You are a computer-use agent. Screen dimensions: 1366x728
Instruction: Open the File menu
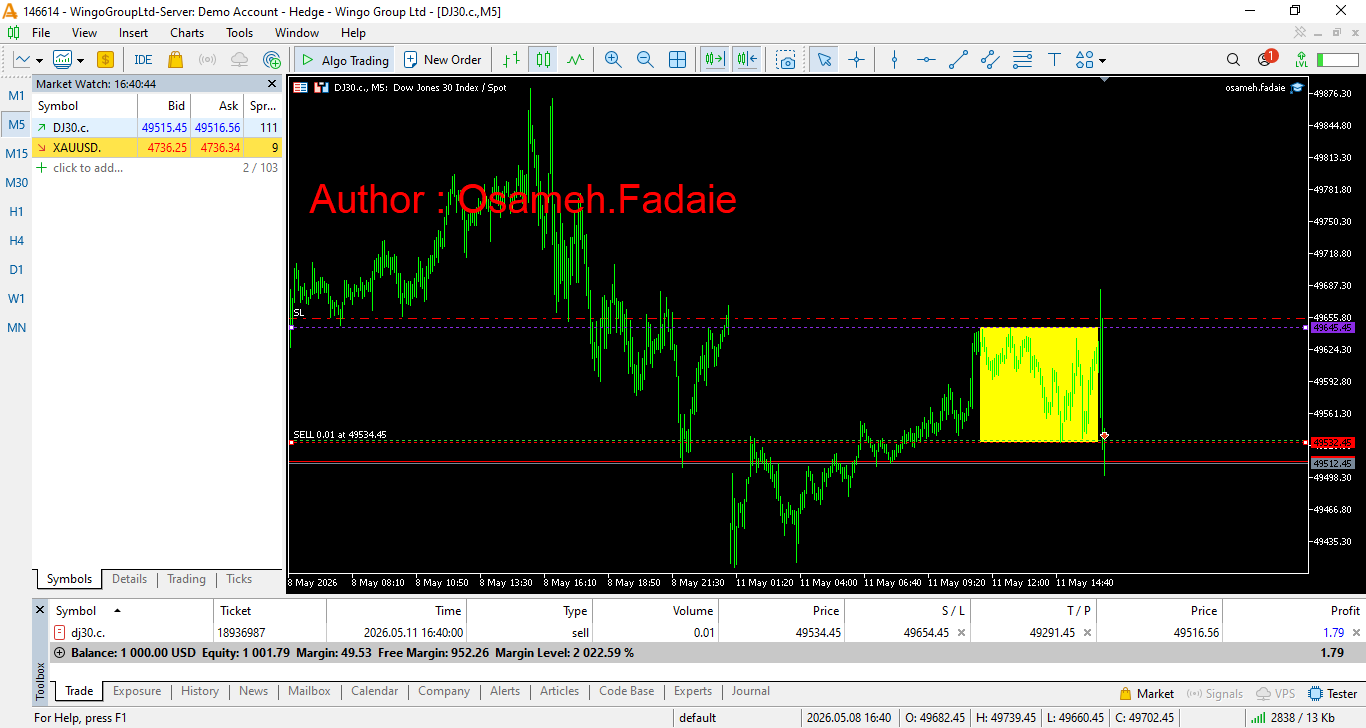(41, 33)
